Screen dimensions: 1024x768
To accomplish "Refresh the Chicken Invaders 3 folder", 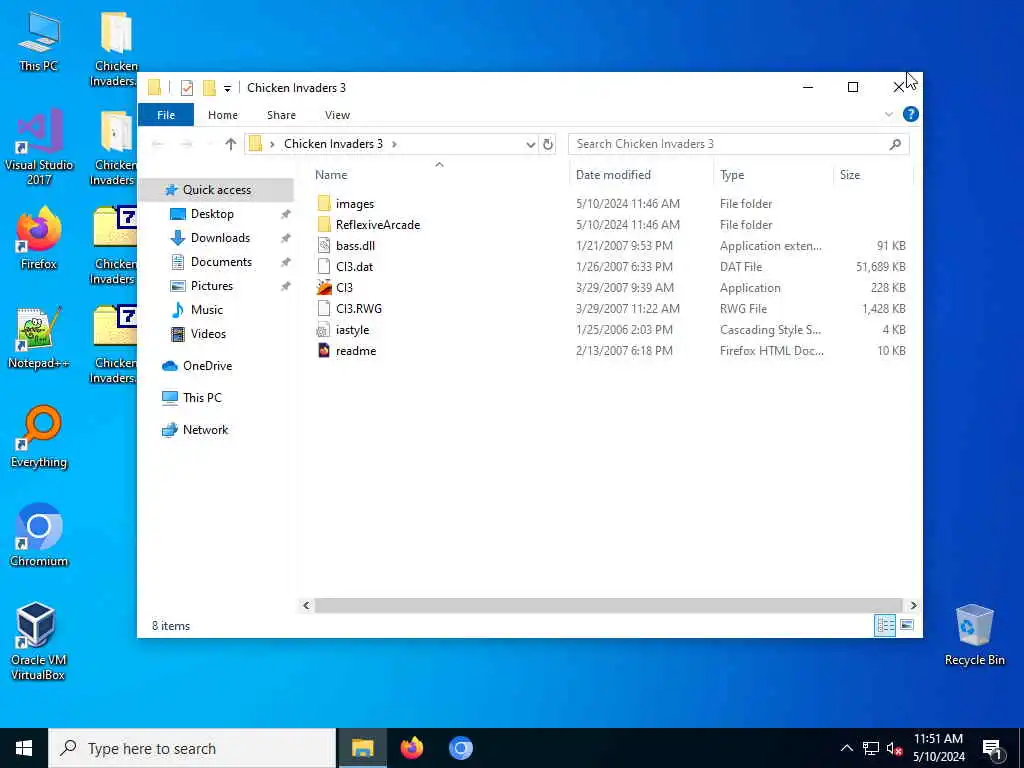I will tap(548, 144).
